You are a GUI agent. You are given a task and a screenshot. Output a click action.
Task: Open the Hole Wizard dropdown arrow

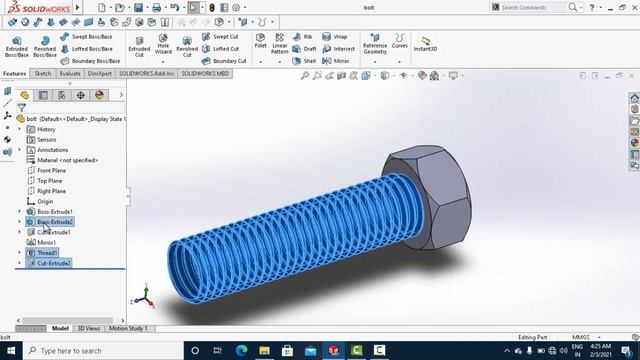tap(163, 62)
